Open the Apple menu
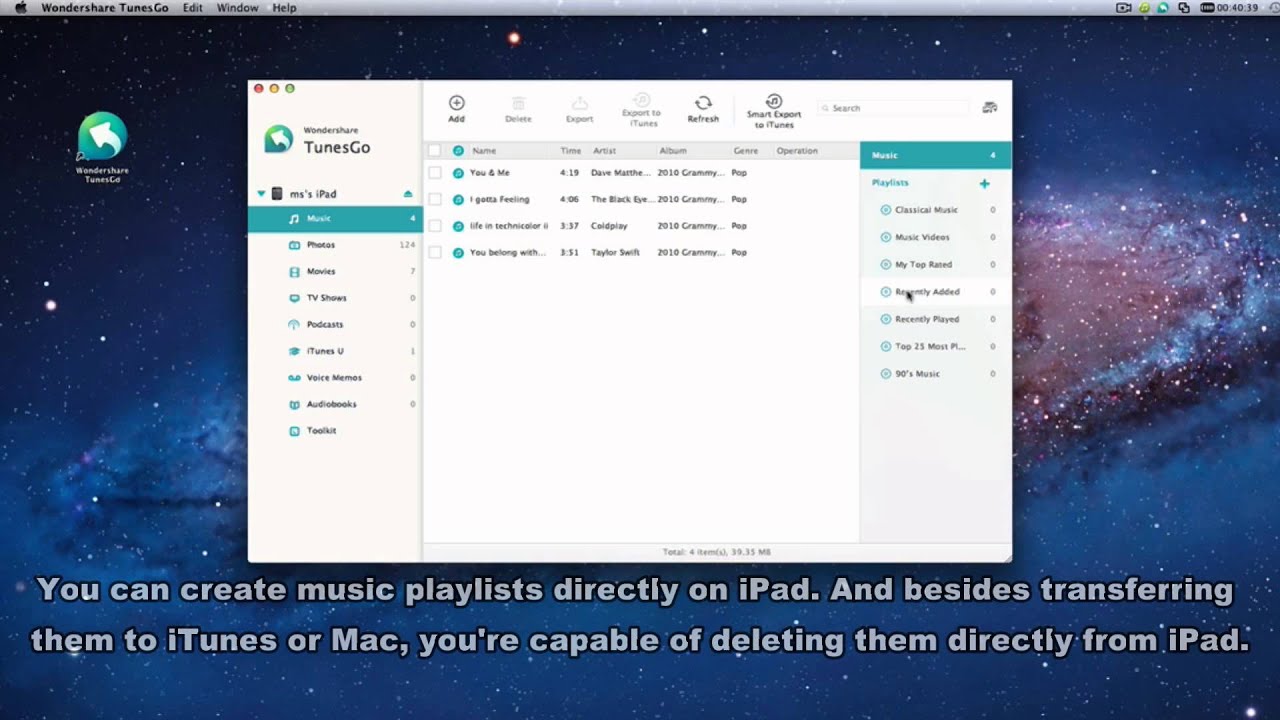The image size is (1280, 720). [20, 8]
